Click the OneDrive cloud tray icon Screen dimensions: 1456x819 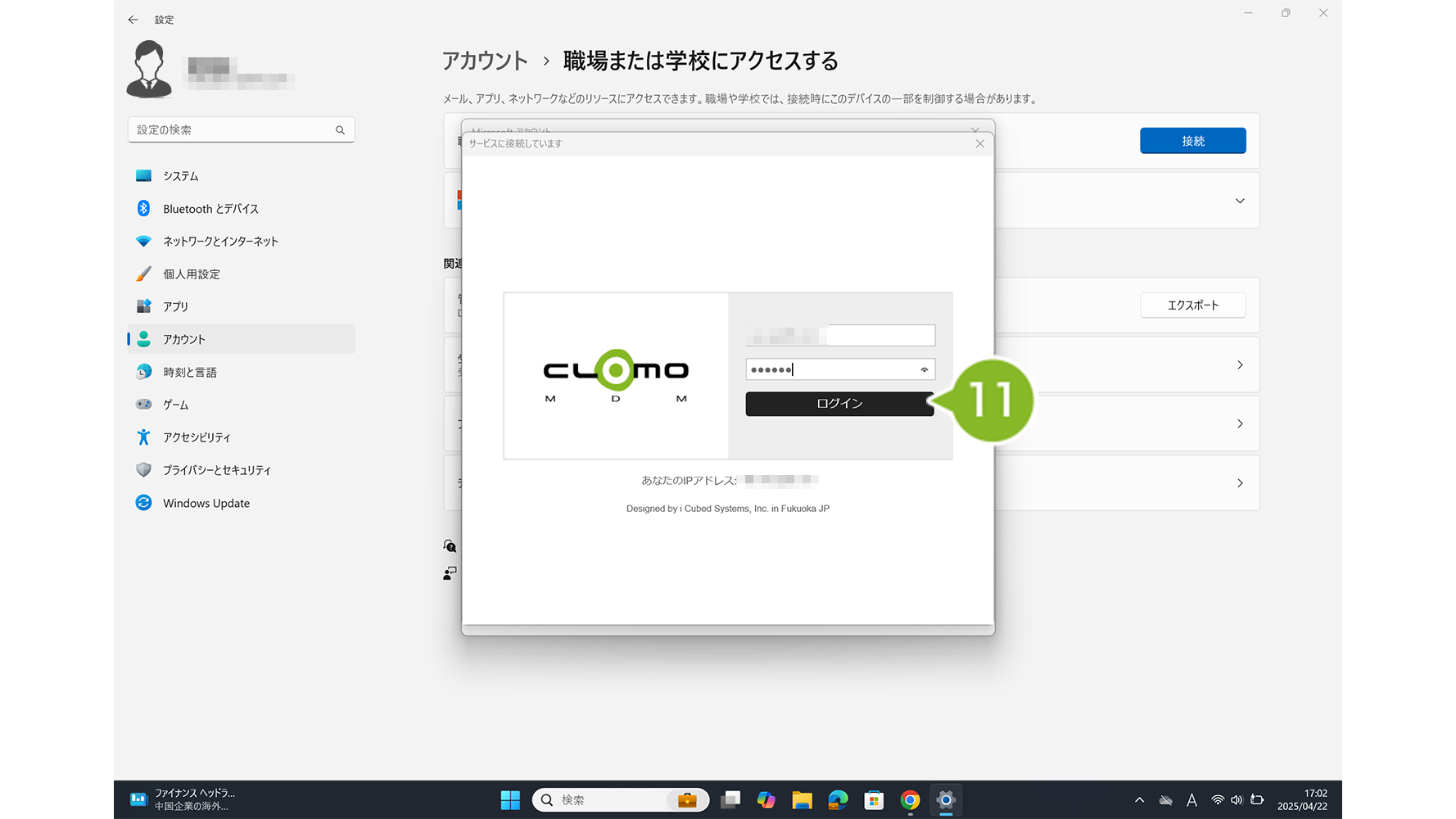1165,800
